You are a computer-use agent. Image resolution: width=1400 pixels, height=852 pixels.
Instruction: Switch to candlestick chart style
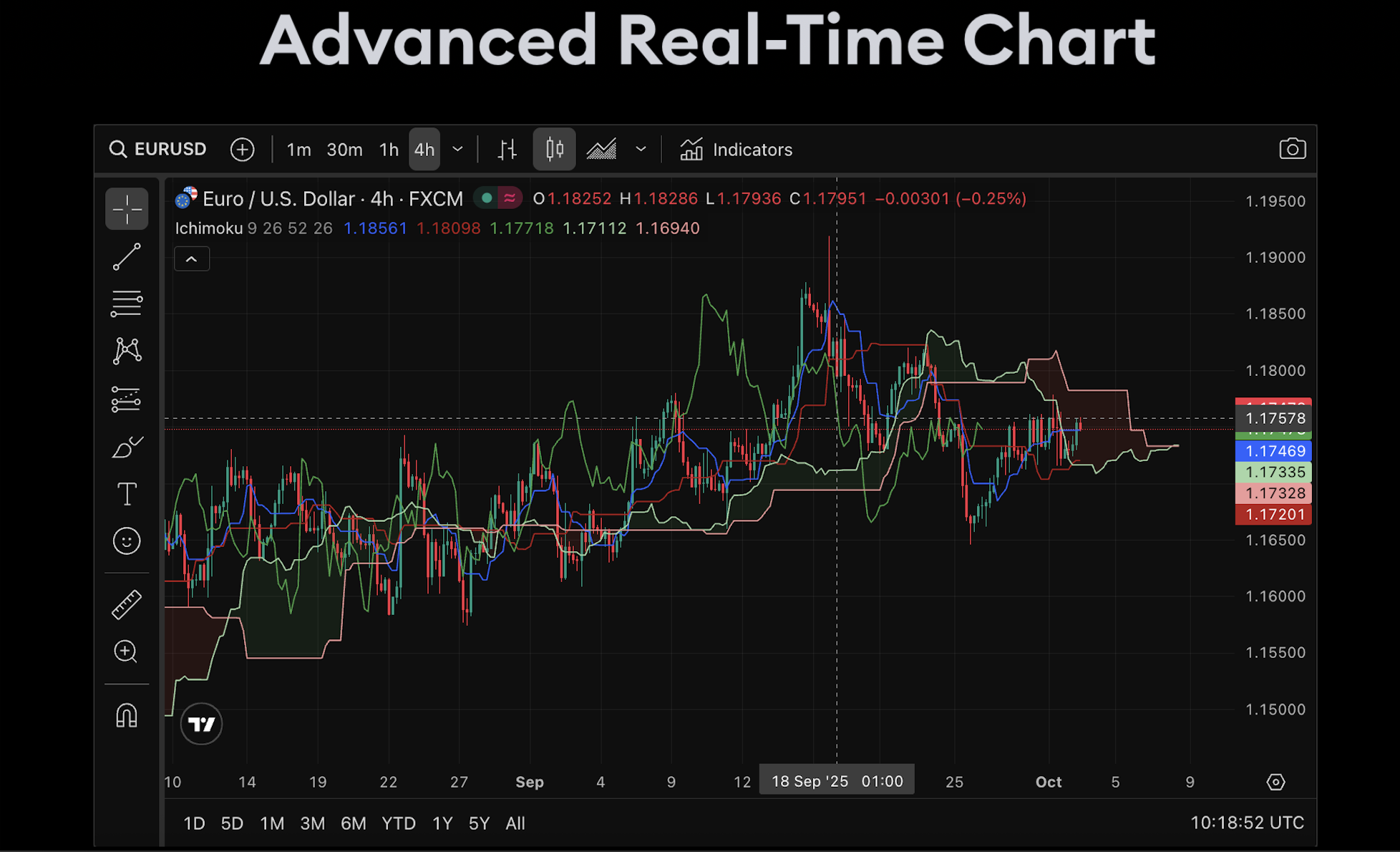[x=554, y=149]
